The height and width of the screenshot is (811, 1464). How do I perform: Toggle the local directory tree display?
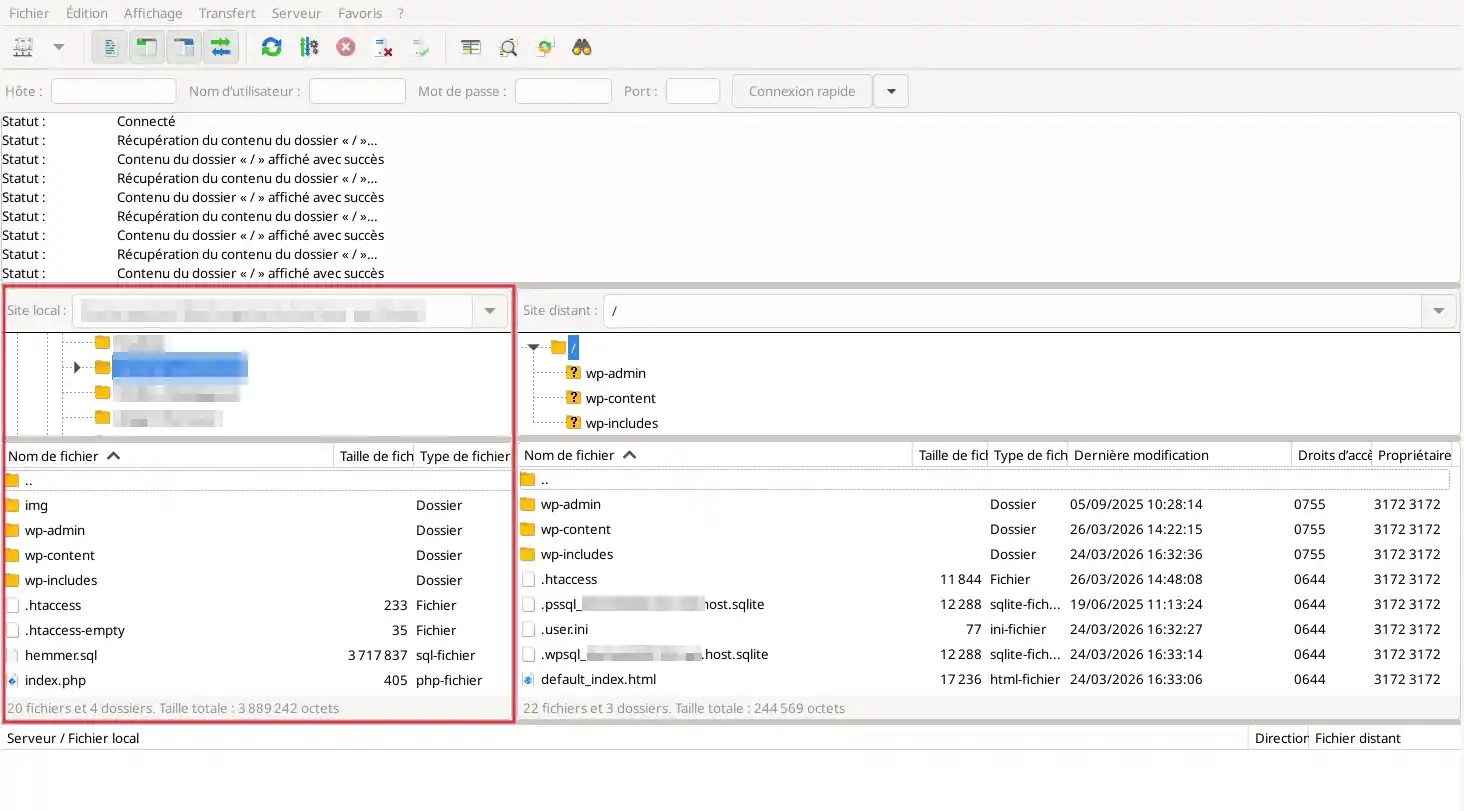click(x=146, y=47)
